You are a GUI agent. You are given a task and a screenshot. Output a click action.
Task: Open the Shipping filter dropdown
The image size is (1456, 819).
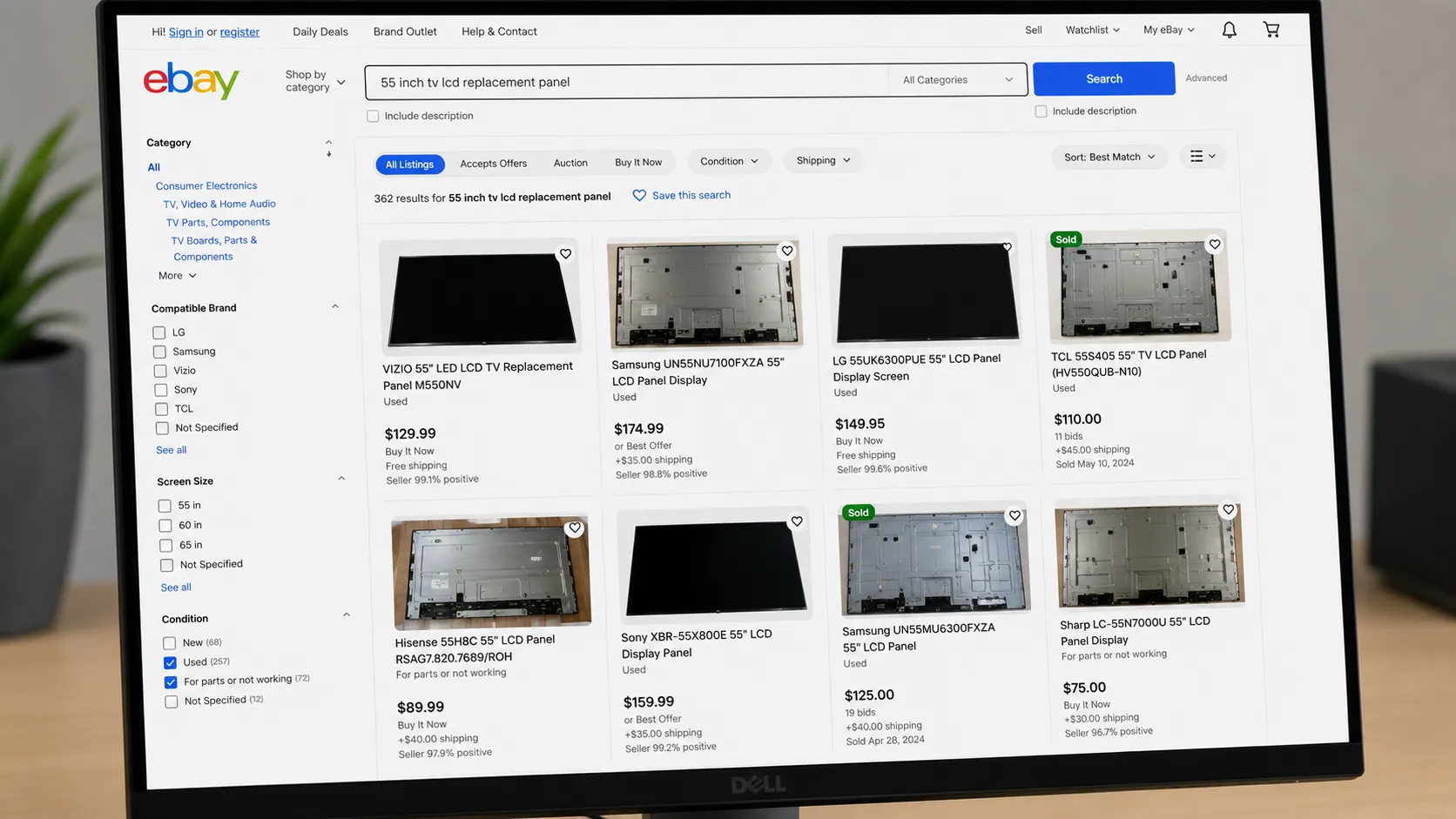click(x=823, y=160)
